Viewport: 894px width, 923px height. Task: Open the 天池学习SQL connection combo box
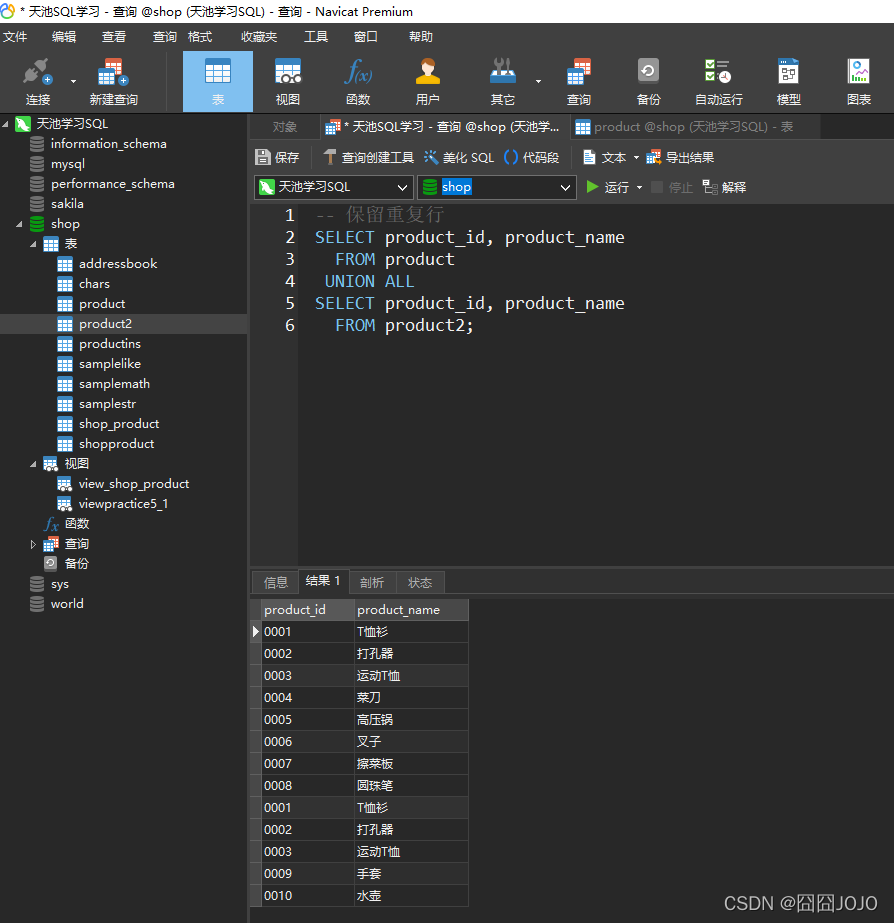pyautogui.click(x=334, y=187)
